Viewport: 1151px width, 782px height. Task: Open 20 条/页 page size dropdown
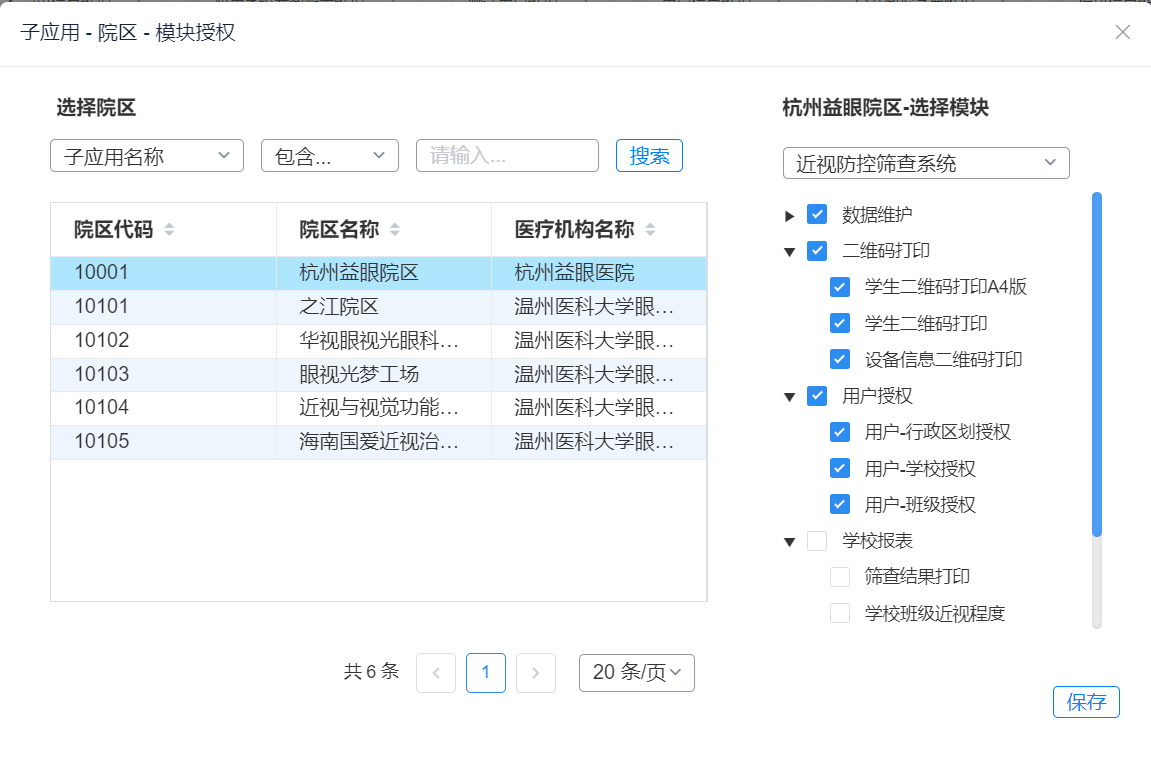point(636,673)
